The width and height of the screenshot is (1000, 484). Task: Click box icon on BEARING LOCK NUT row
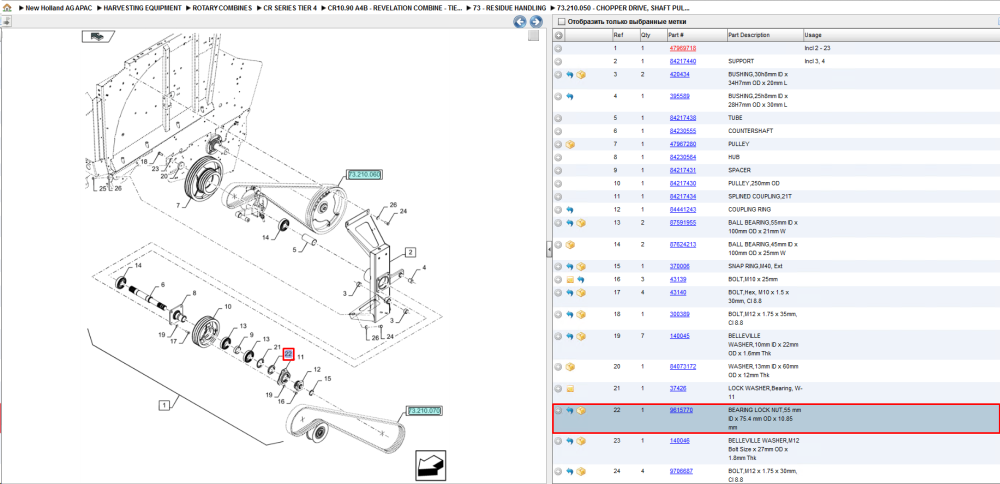(580, 411)
